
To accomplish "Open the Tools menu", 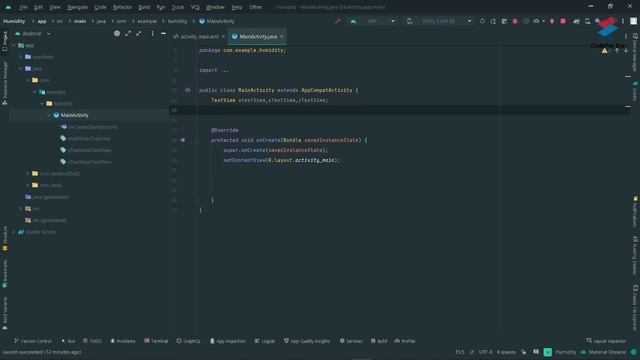I will coord(178,7).
